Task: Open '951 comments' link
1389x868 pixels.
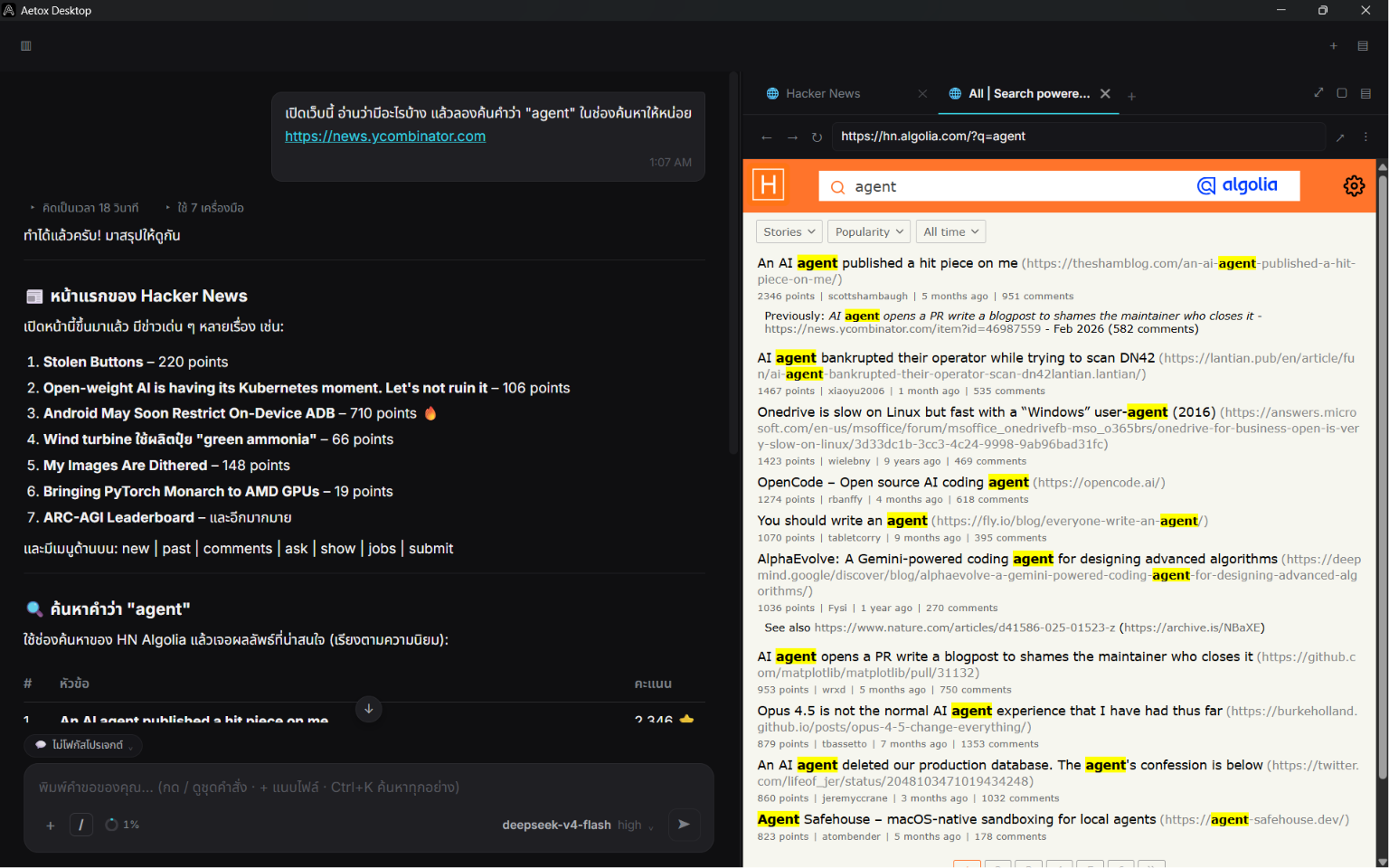Action: tap(1037, 297)
